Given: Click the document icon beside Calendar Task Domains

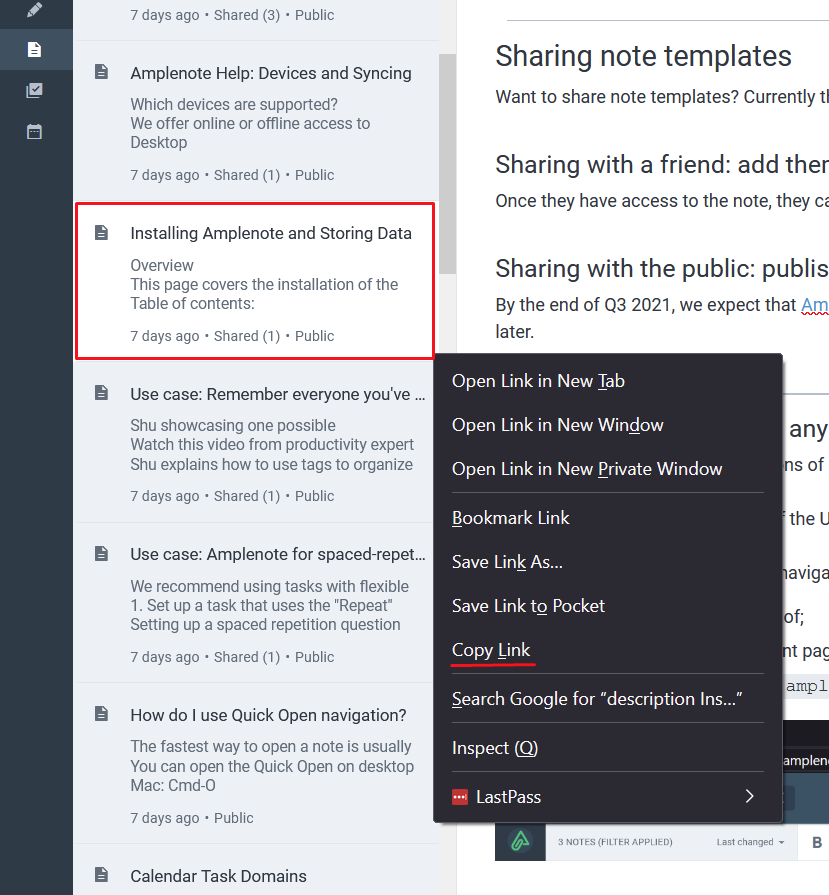Looking at the screenshot, I should pyautogui.click(x=102, y=874).
